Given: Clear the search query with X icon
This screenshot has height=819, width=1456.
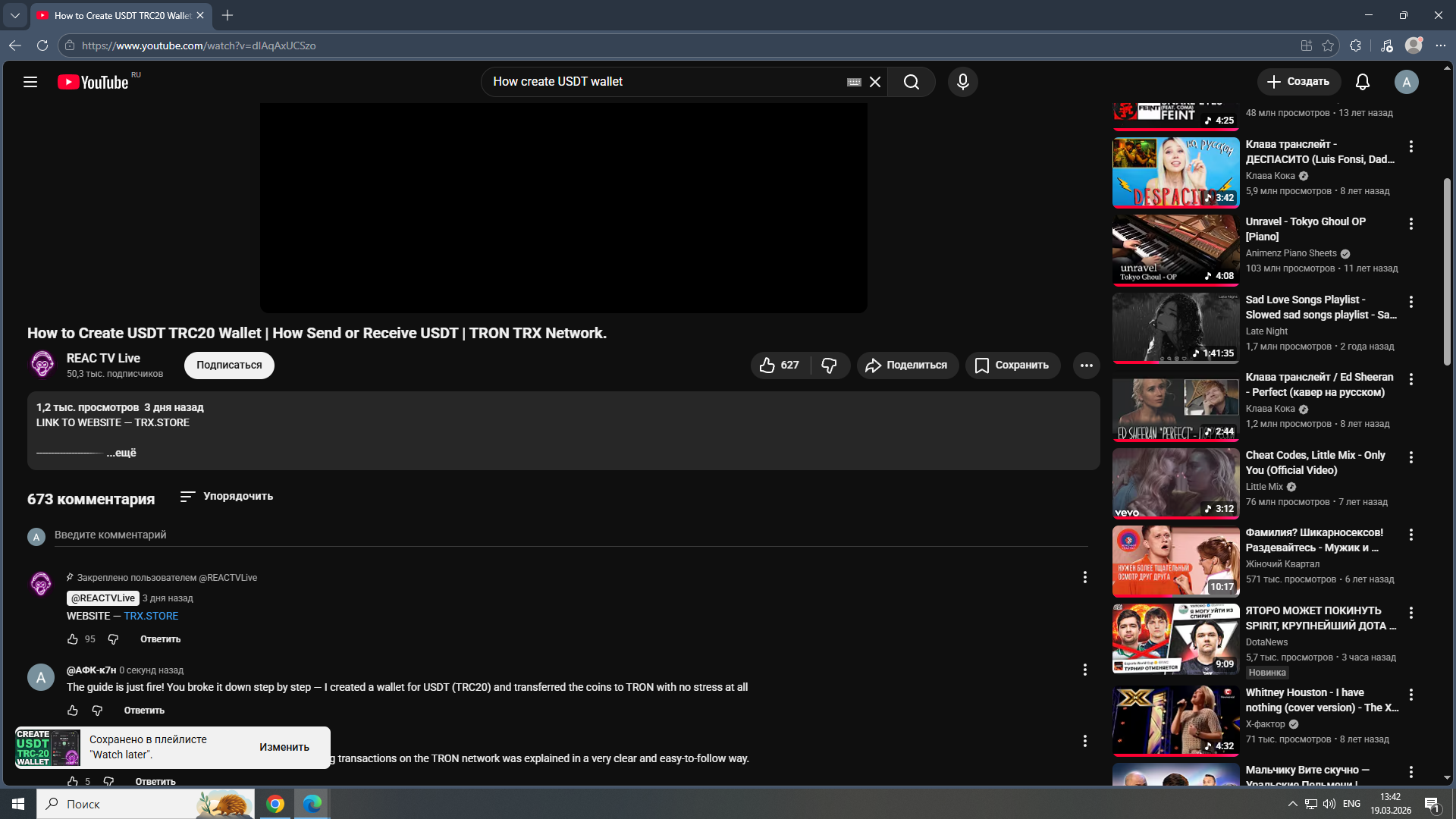Looking at the screenshot, I should tap(875, 82).
